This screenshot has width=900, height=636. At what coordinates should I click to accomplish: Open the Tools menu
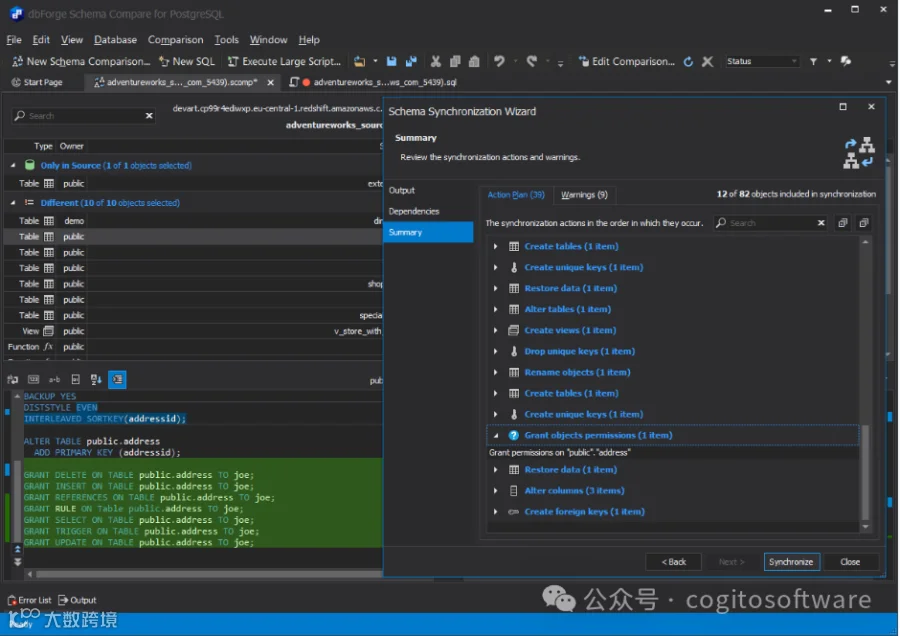[226, 40]
